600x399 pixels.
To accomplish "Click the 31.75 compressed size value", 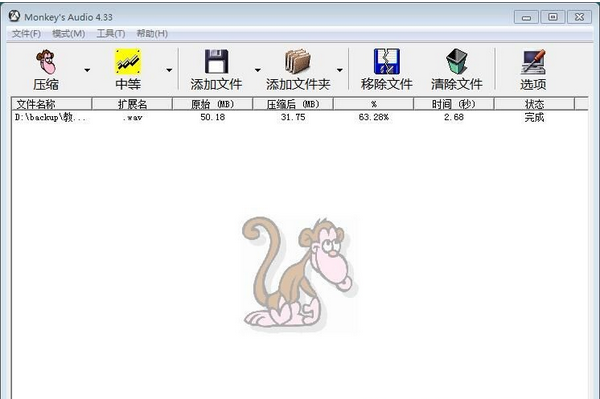I will [x=293, y=117].
